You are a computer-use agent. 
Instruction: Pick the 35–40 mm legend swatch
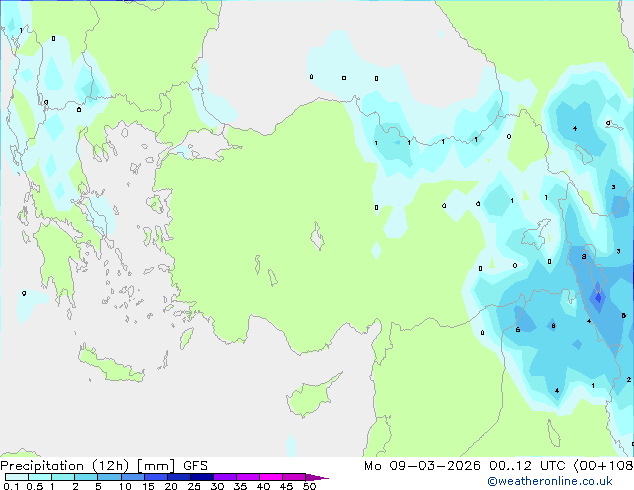point(248,477)
